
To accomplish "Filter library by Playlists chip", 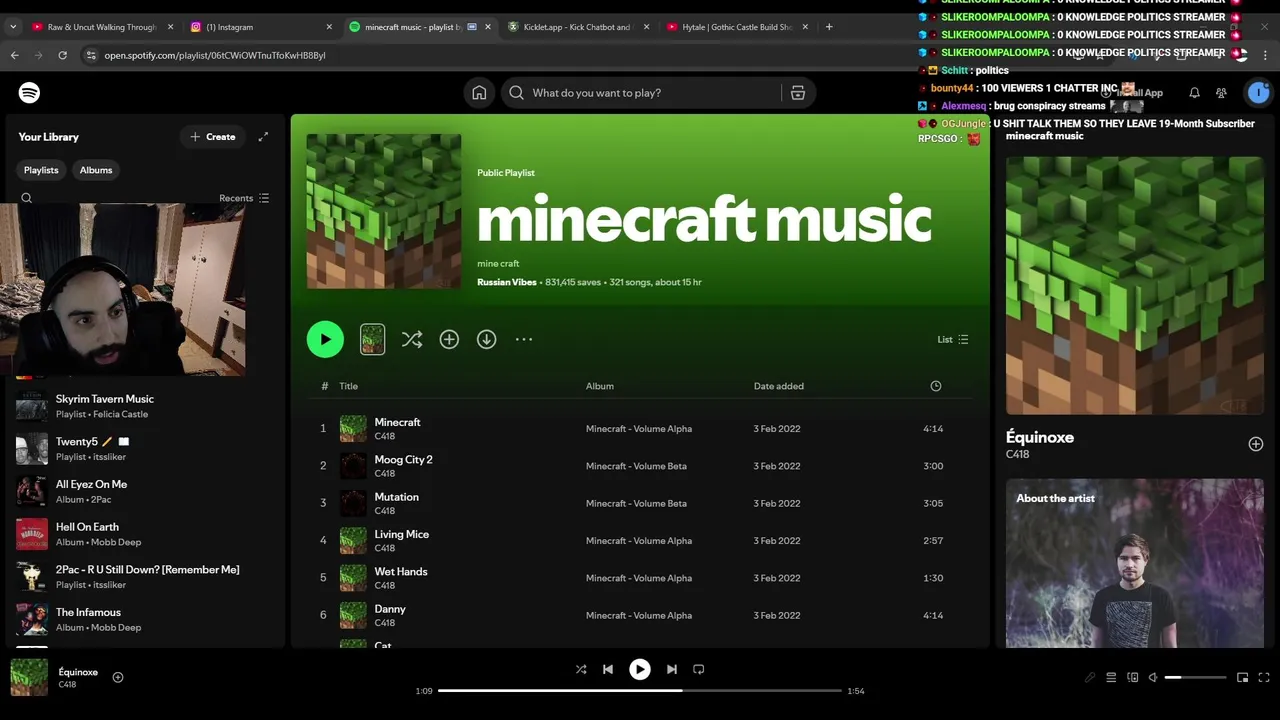I will coord(41,170).
